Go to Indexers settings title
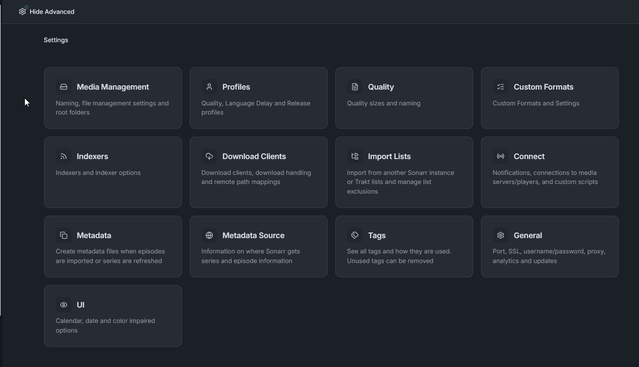 (x=92, y=156)
